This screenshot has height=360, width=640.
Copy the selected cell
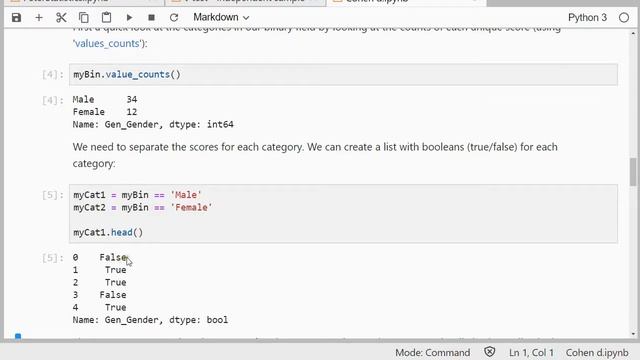[84, 18]
